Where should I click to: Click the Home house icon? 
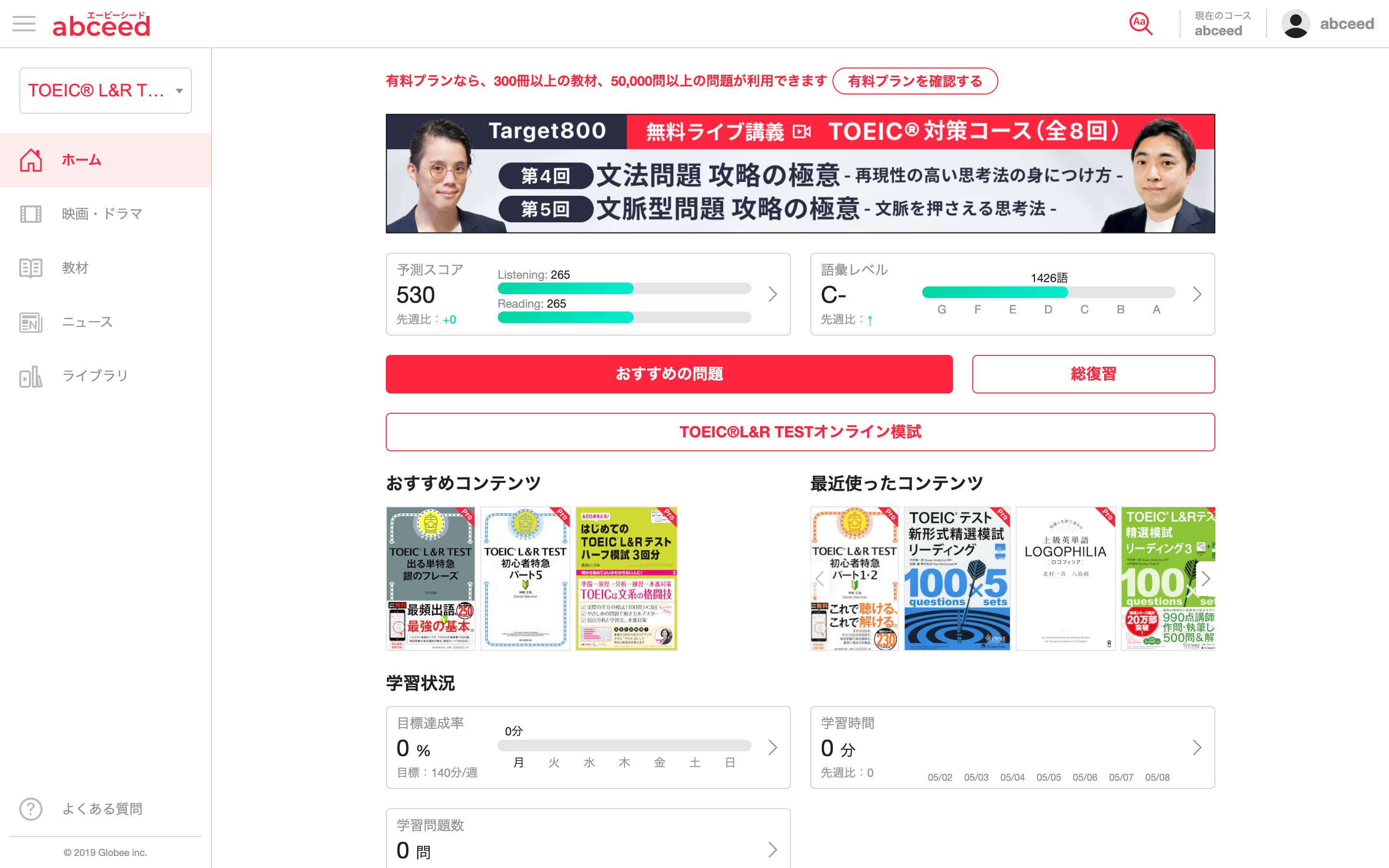click(x=31, y=160)
